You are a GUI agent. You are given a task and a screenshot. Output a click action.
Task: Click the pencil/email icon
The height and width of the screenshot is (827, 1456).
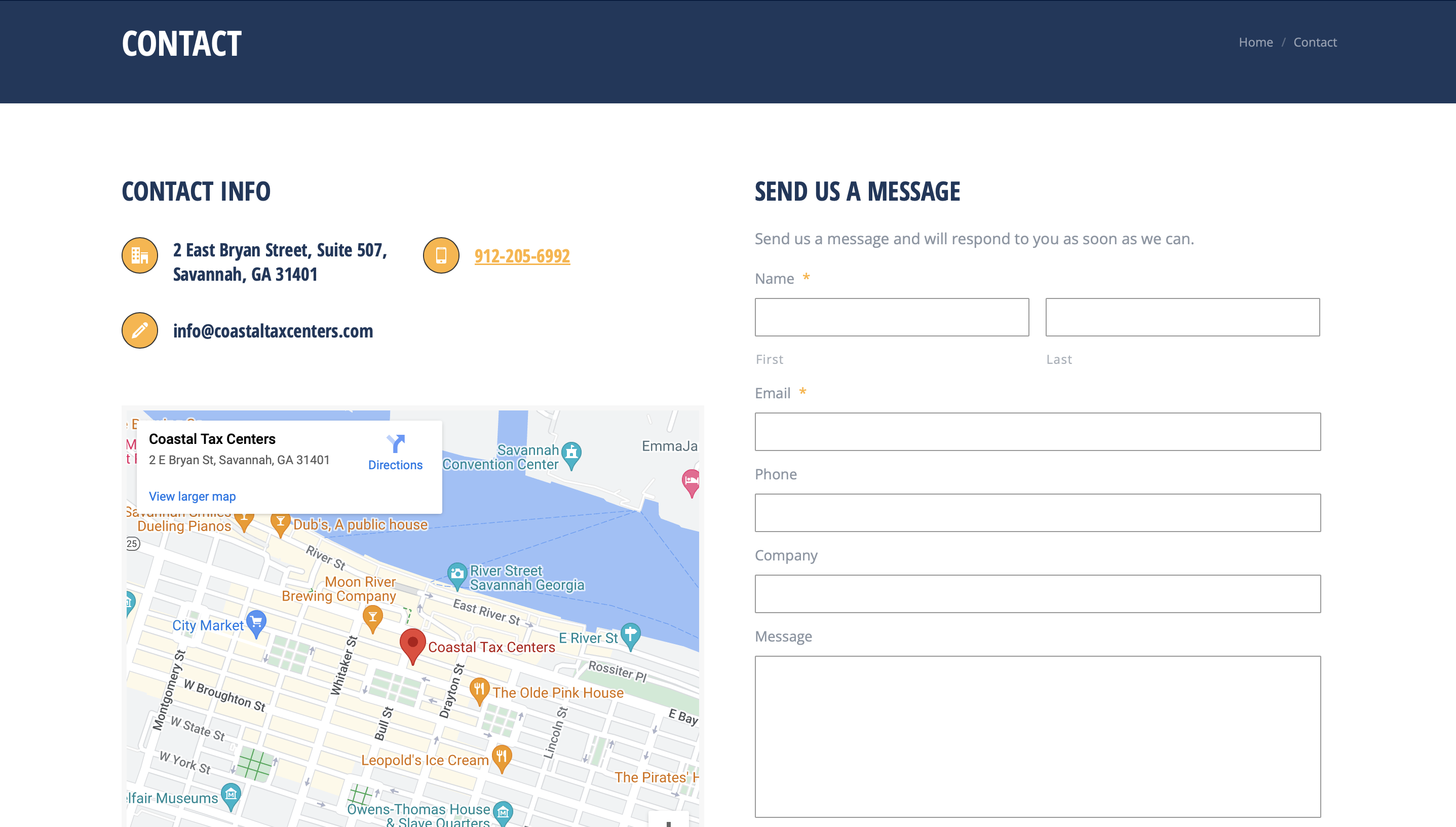click(x=139, y=330)
